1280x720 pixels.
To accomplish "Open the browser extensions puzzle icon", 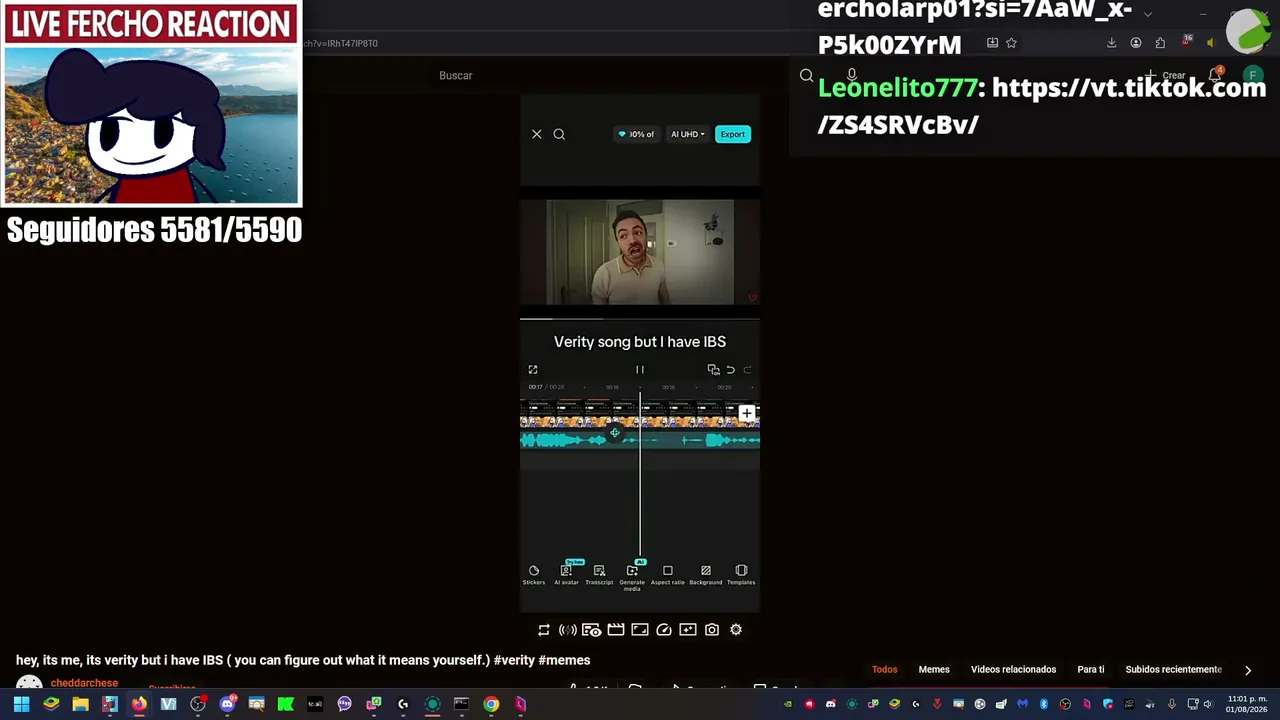I will pos(1160,43).
